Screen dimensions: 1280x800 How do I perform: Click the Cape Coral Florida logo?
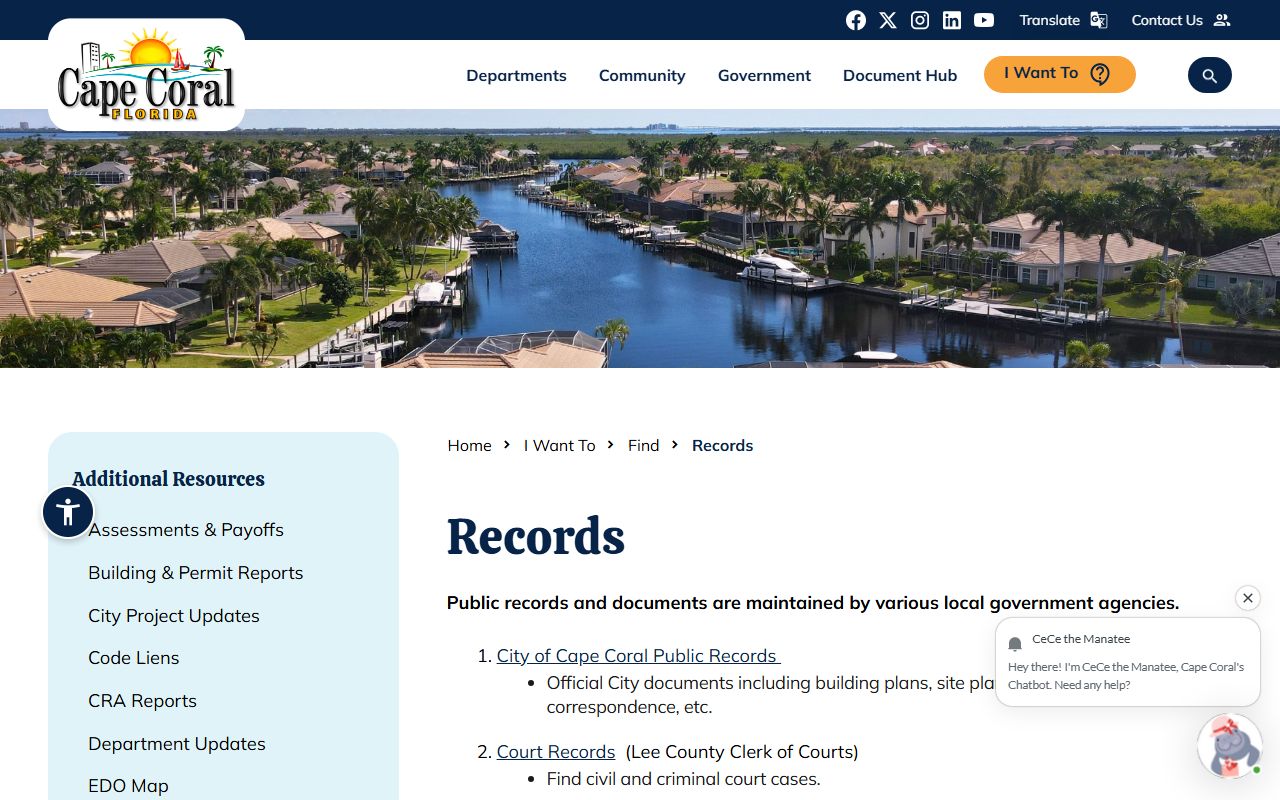(146, 75)
